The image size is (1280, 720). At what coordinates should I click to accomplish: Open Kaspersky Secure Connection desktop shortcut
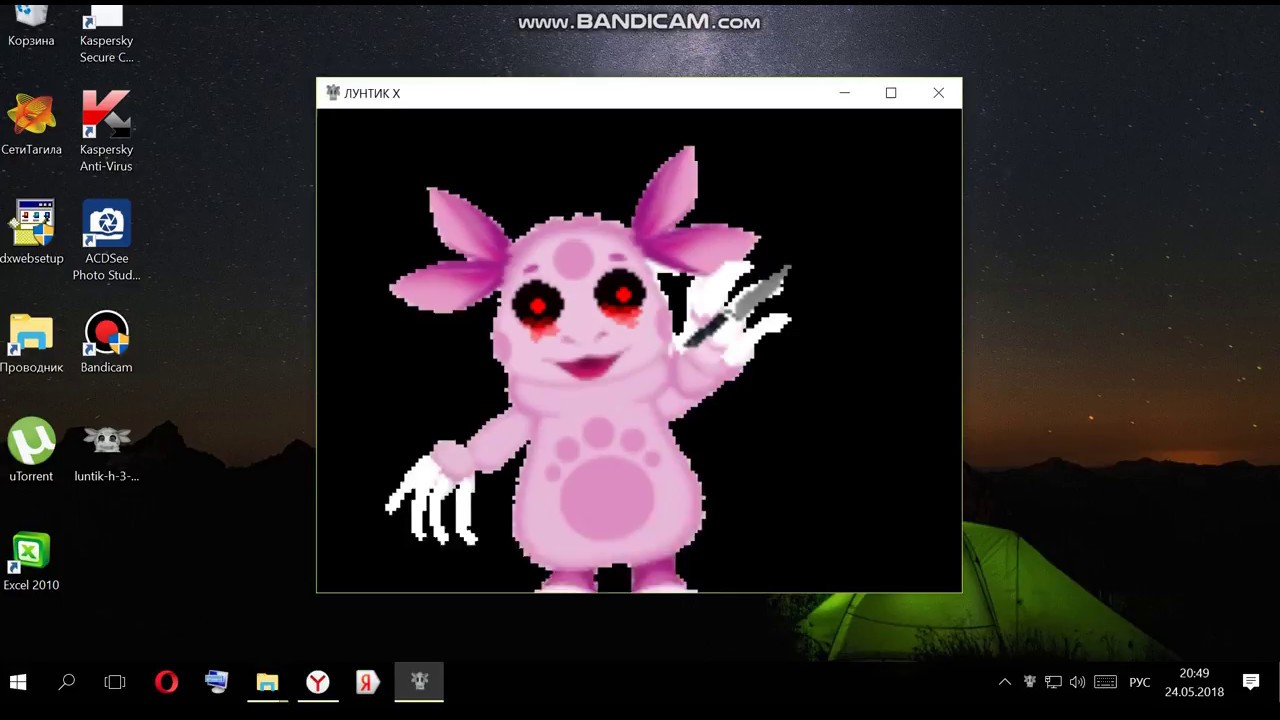click(106, 34)
